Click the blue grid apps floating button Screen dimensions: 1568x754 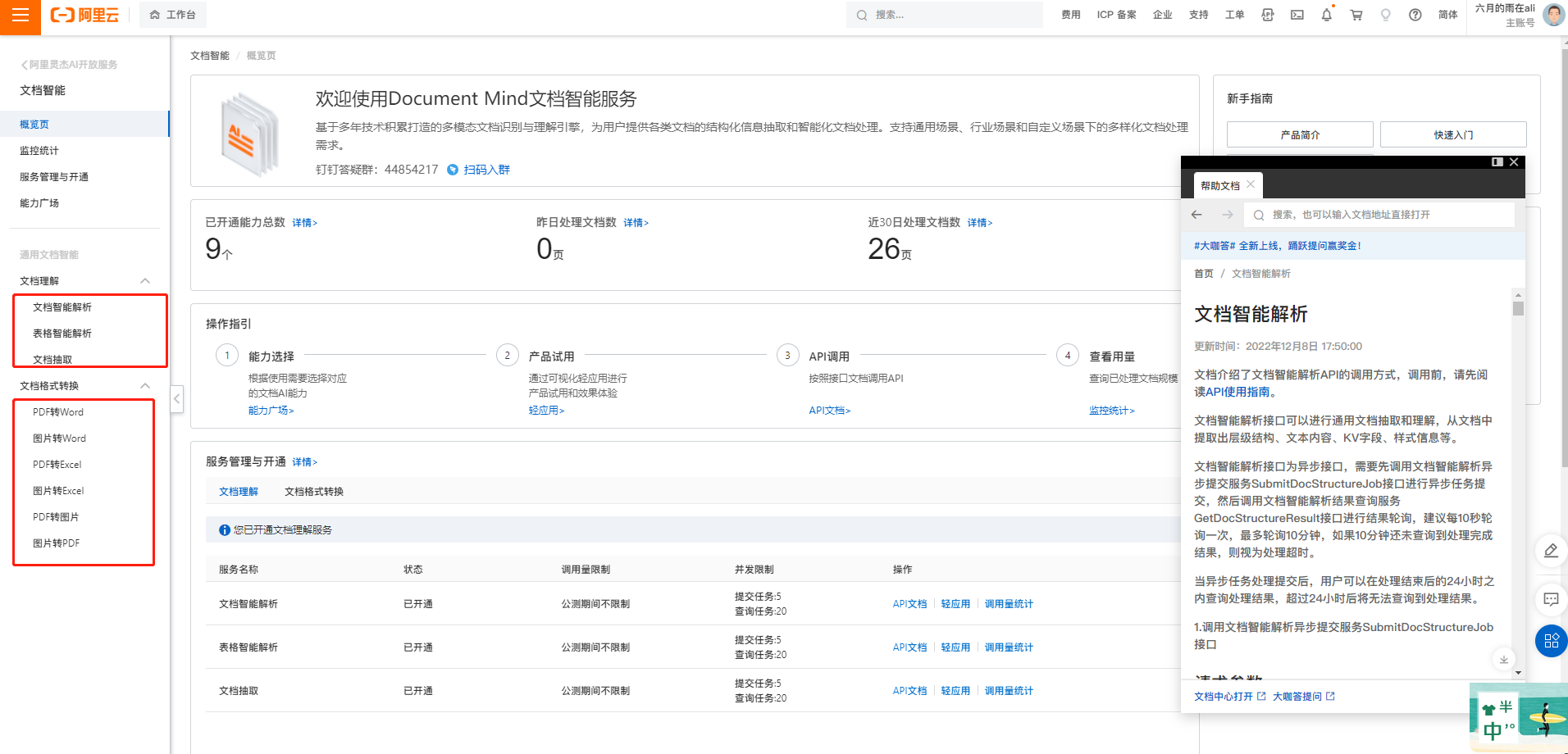click(1551, 641)
